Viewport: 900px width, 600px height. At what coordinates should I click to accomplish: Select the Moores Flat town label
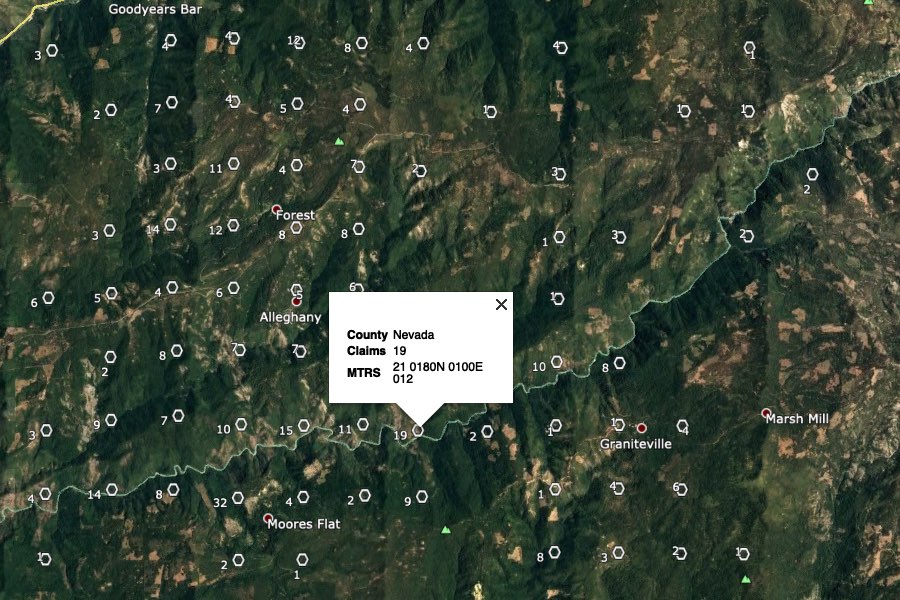click(304, 524)
